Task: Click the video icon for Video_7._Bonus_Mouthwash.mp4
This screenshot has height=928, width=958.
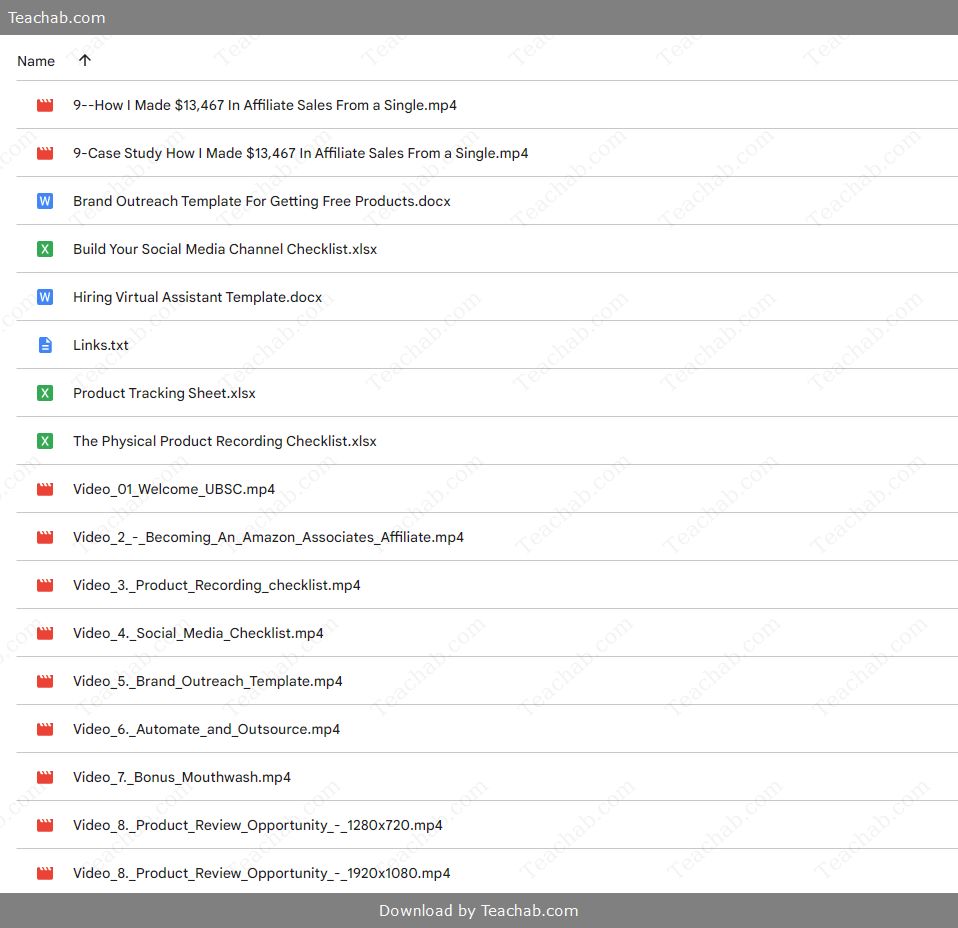Action: click(x=45, y=777)
